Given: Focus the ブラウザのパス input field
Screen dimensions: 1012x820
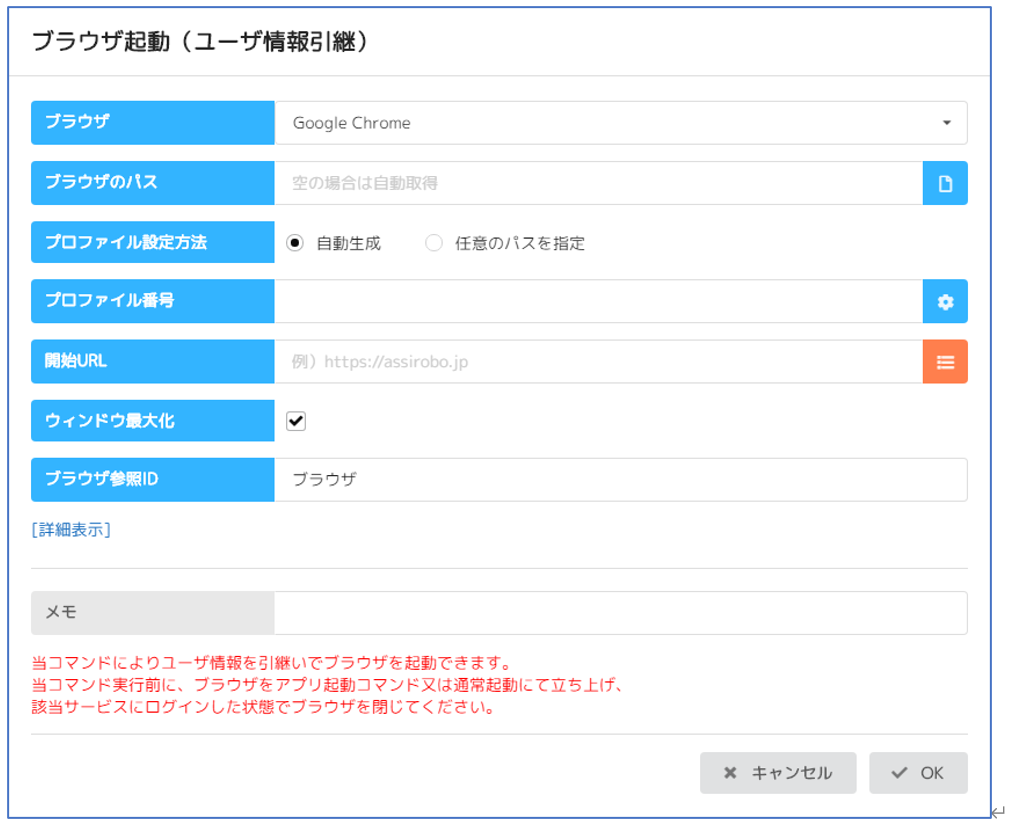Looking at the screenshot, I should click(x=598, y=183).
